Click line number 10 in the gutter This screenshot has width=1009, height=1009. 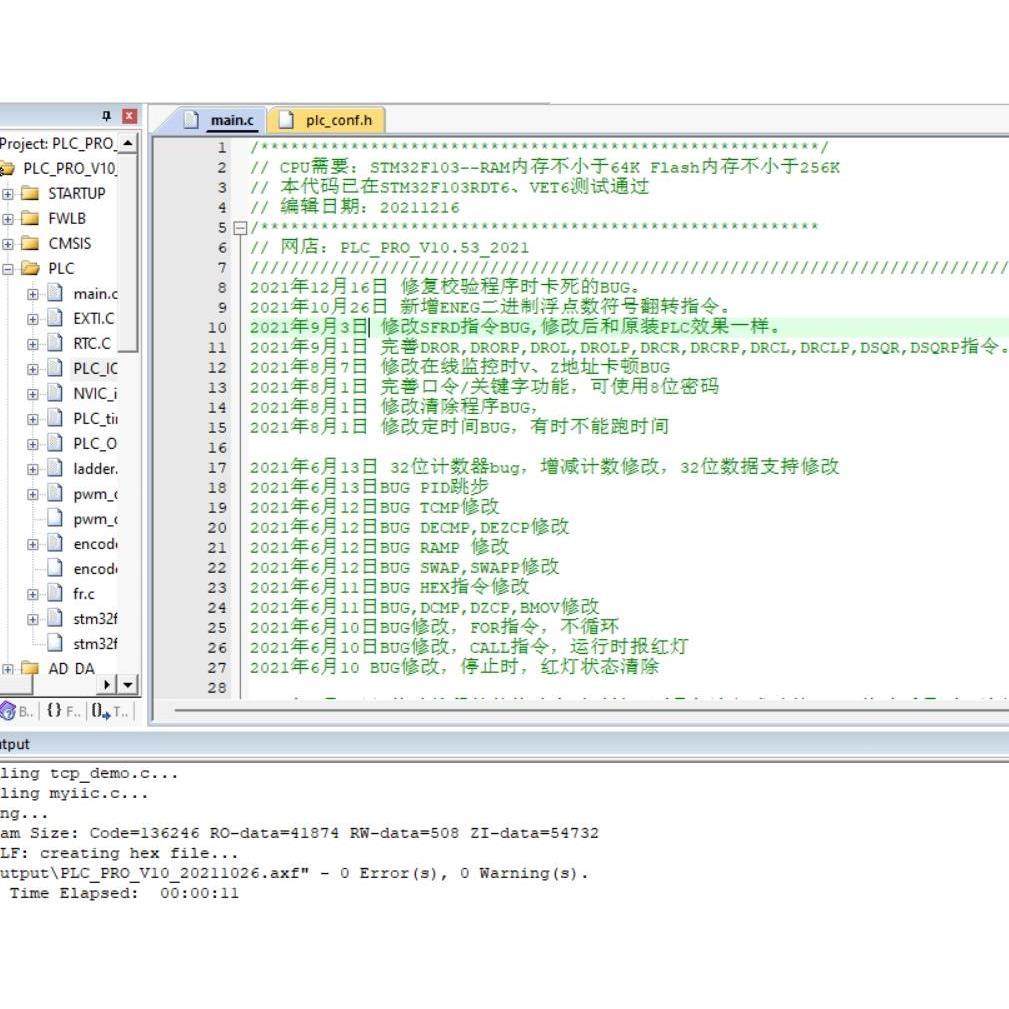tap(217, 328)
